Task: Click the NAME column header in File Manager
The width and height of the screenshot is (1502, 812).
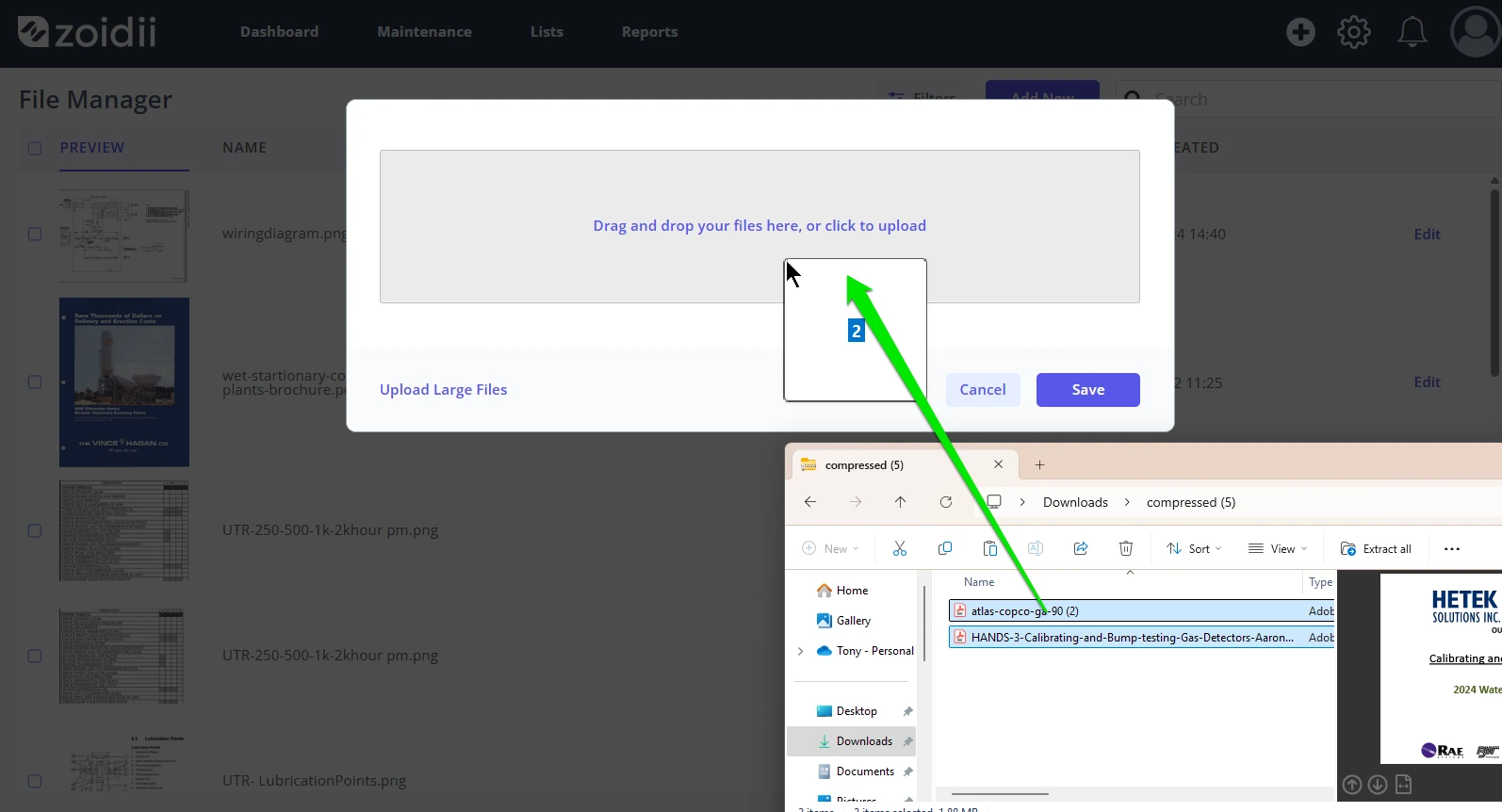Action: tap(244, 148)
